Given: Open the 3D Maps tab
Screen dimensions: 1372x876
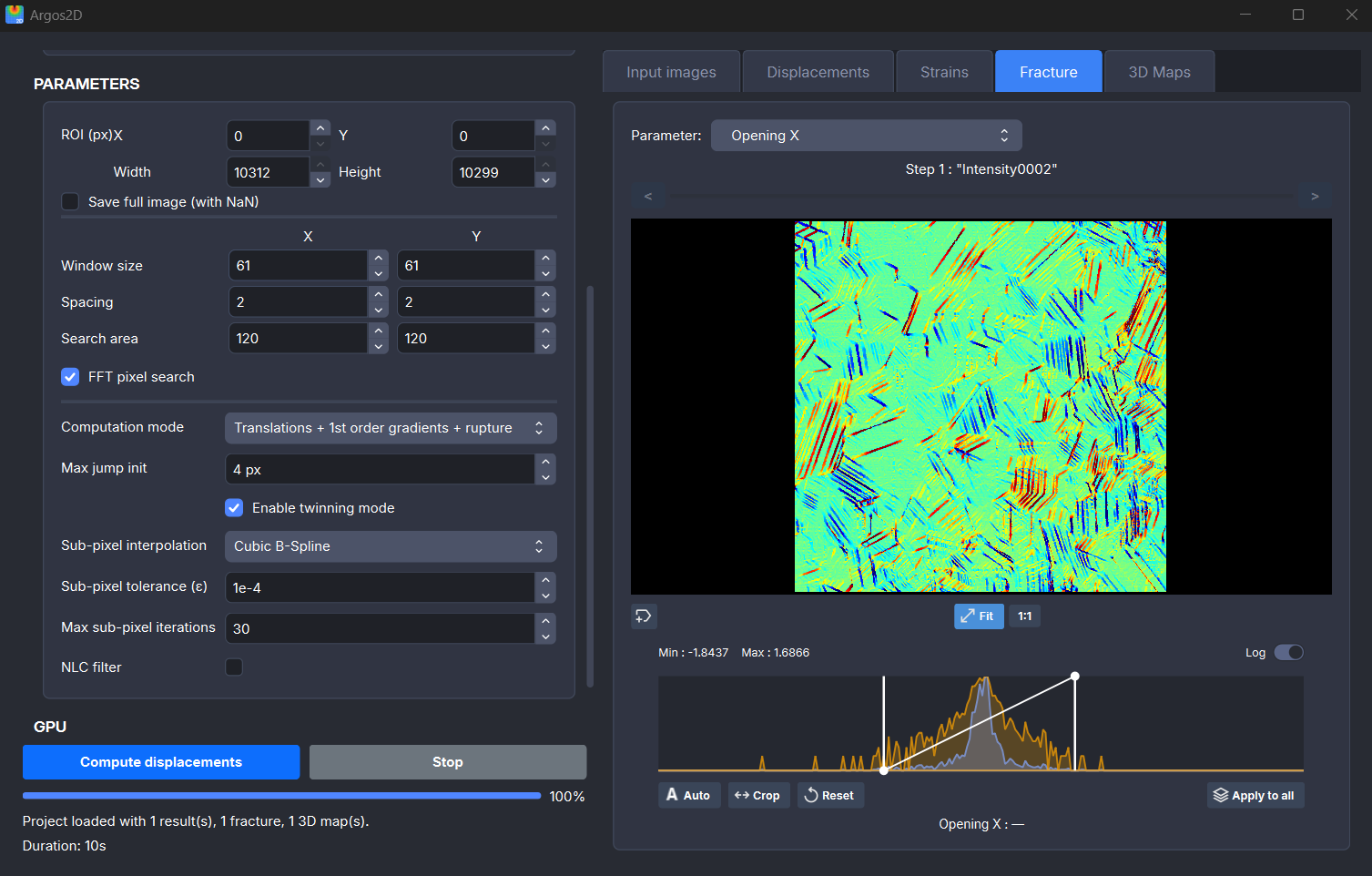Looking at the screenshot, I should tap(1158, 71).
